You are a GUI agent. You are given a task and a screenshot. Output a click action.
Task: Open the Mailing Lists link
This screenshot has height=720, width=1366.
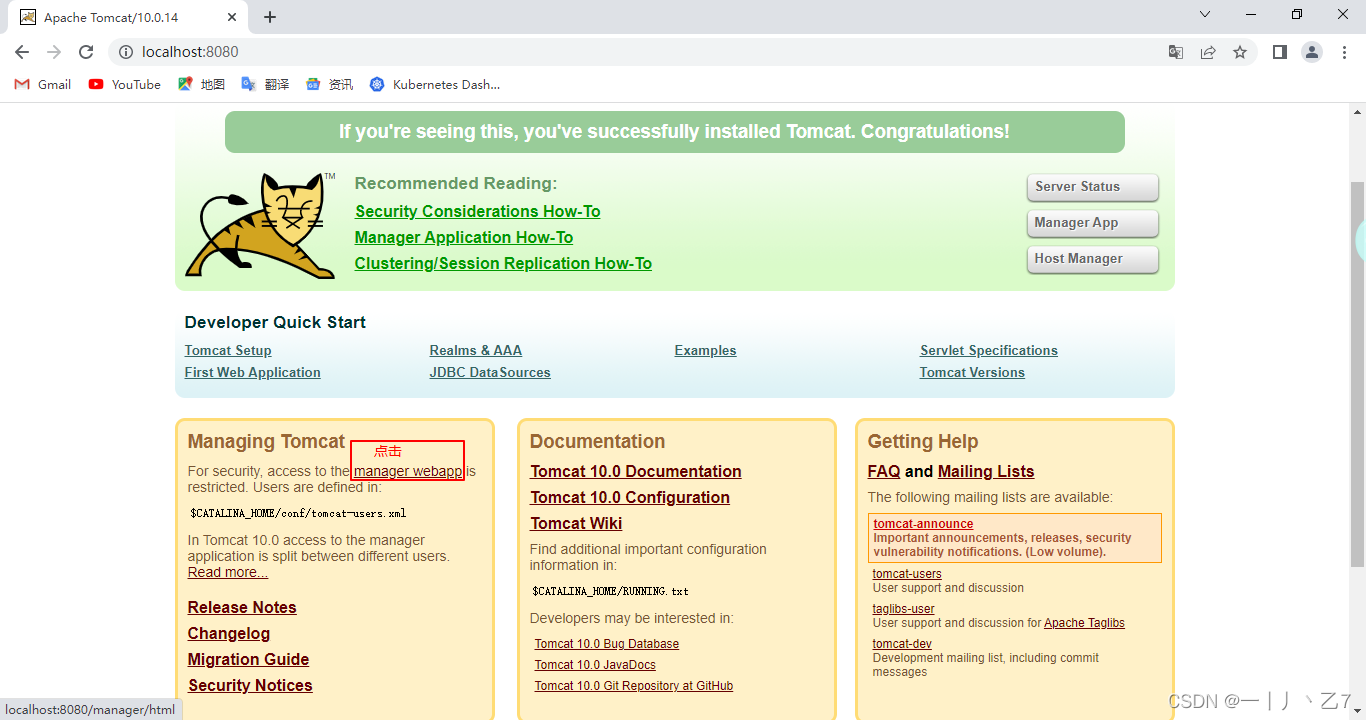coord(986,471)
